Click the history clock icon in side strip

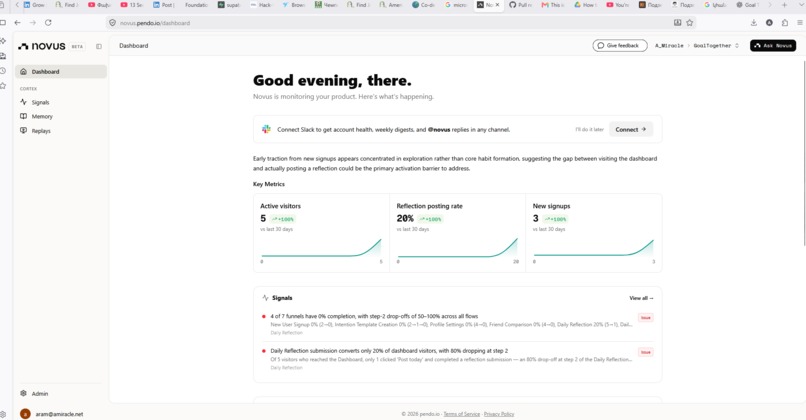coord(3,71)
